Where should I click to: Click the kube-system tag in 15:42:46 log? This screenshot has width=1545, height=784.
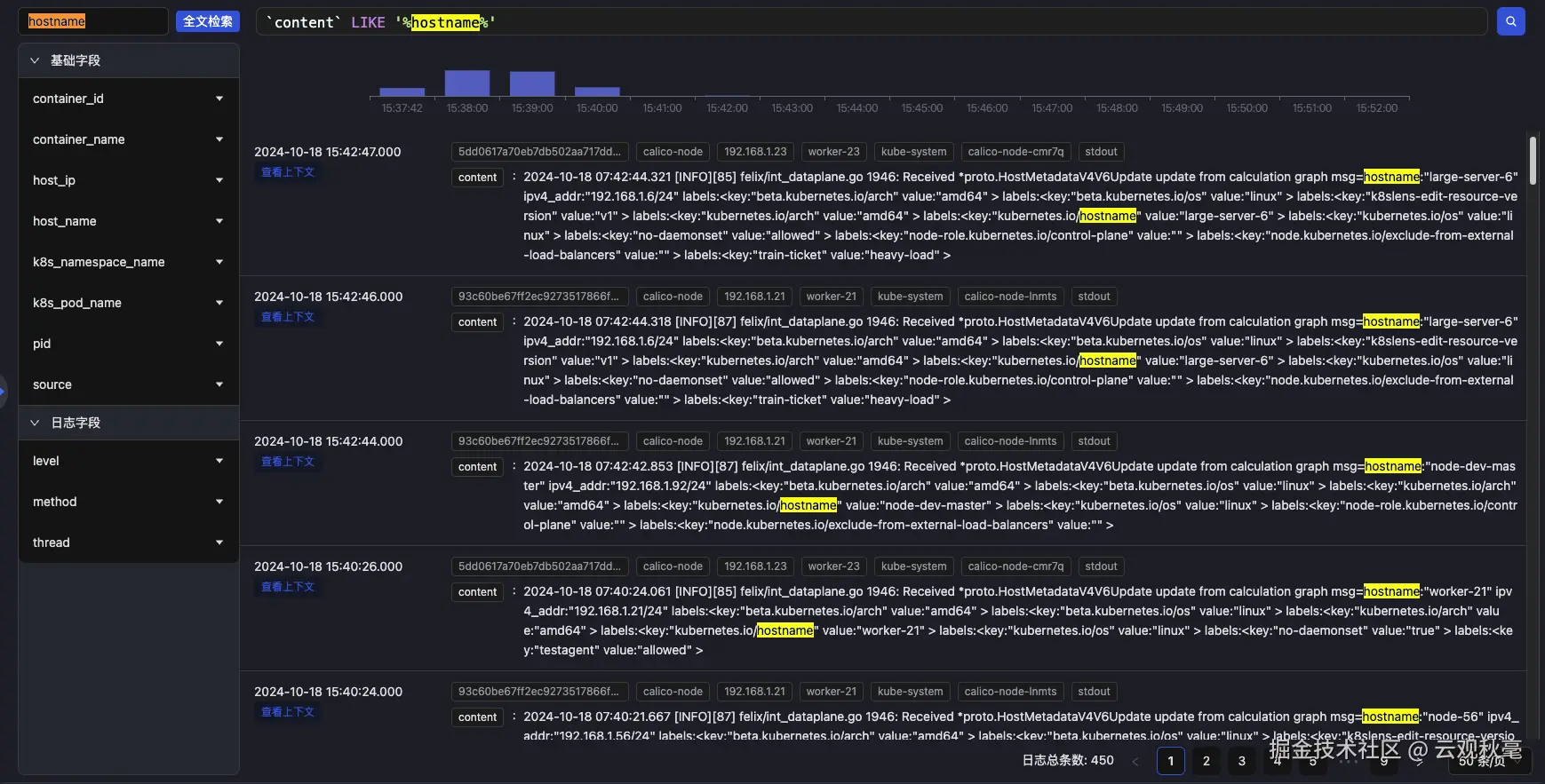[x=911, y=297]
